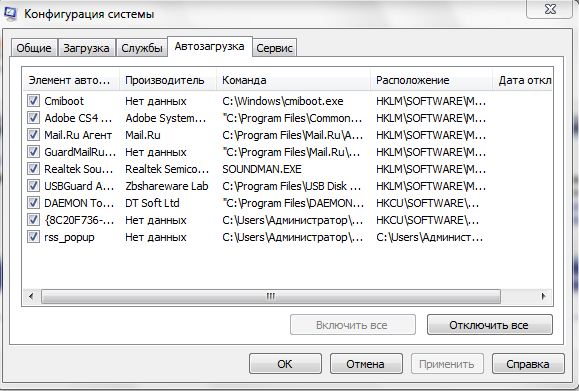Click Adobe System... manufacturer cell
Image resolution: width=579 pixels, height=391 pixels.
[x=166, y=118]
